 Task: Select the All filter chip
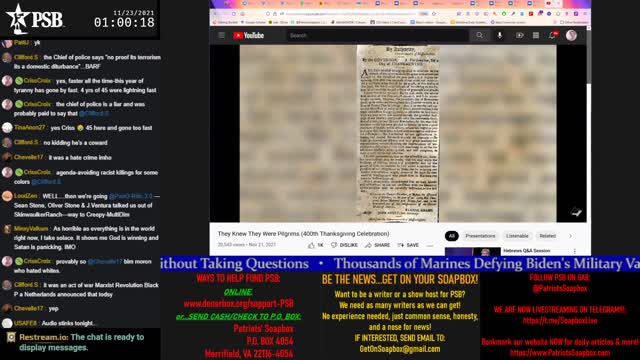(452, 236)
